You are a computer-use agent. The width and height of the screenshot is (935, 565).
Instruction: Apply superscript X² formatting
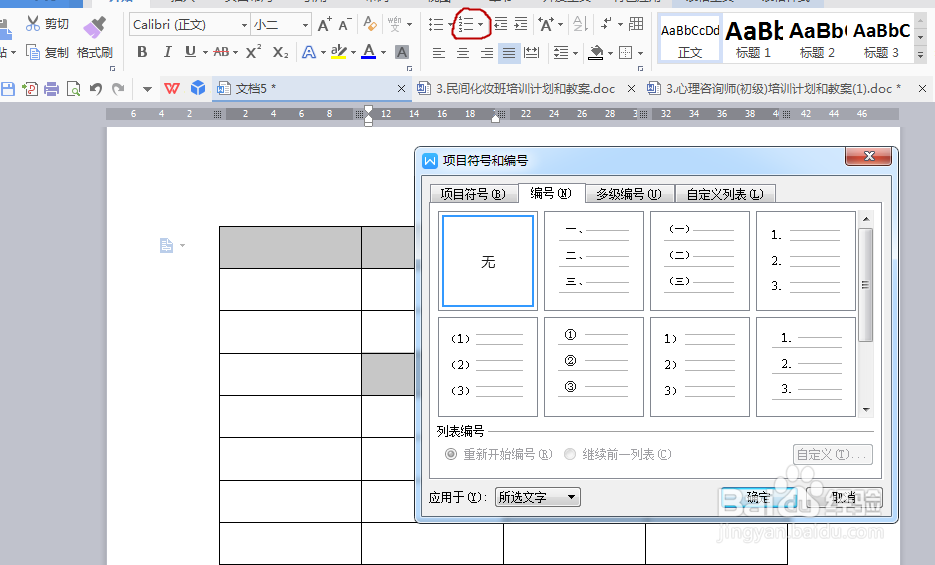point(253,52)
